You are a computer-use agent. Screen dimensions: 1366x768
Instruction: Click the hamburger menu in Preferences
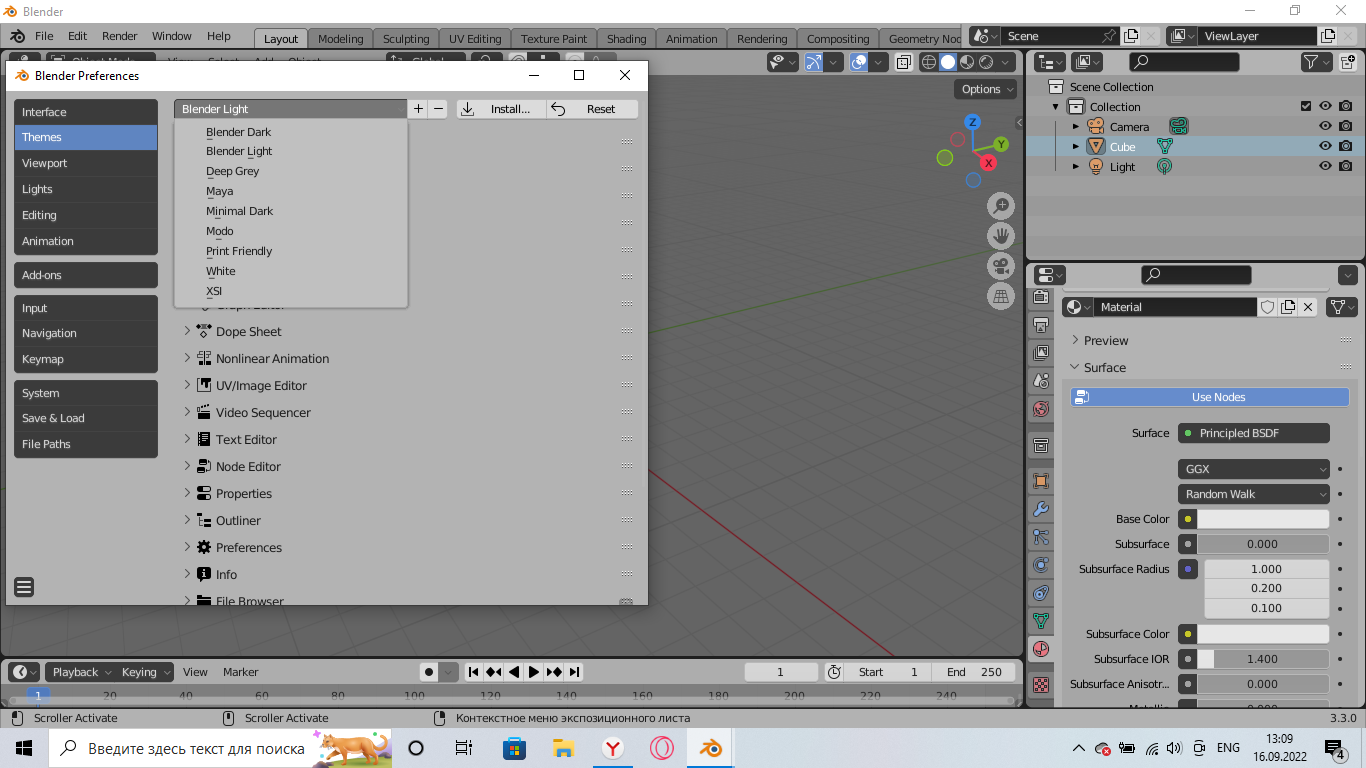tap(25, 587)
